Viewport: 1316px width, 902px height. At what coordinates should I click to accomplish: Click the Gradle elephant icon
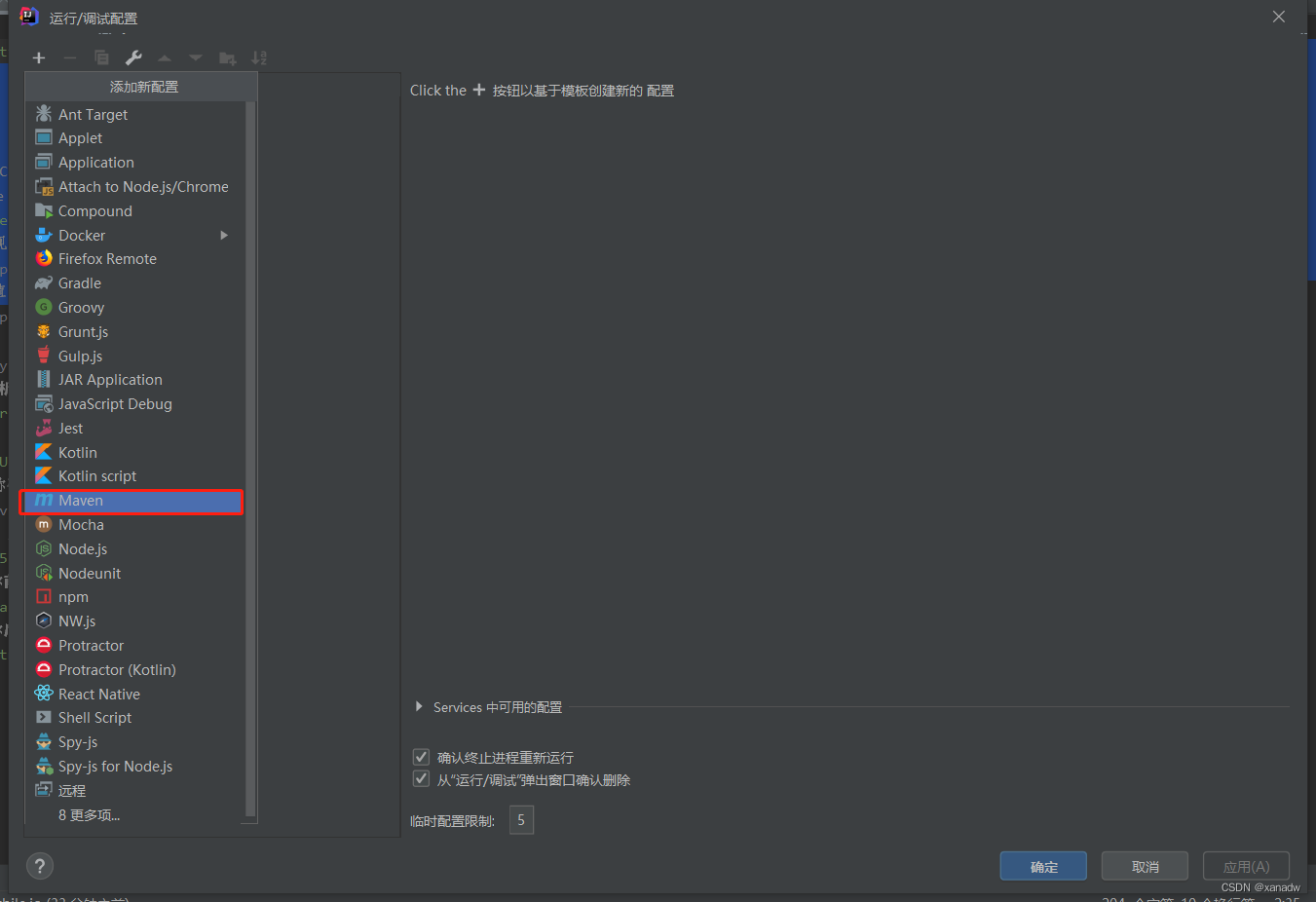[44, 282]
